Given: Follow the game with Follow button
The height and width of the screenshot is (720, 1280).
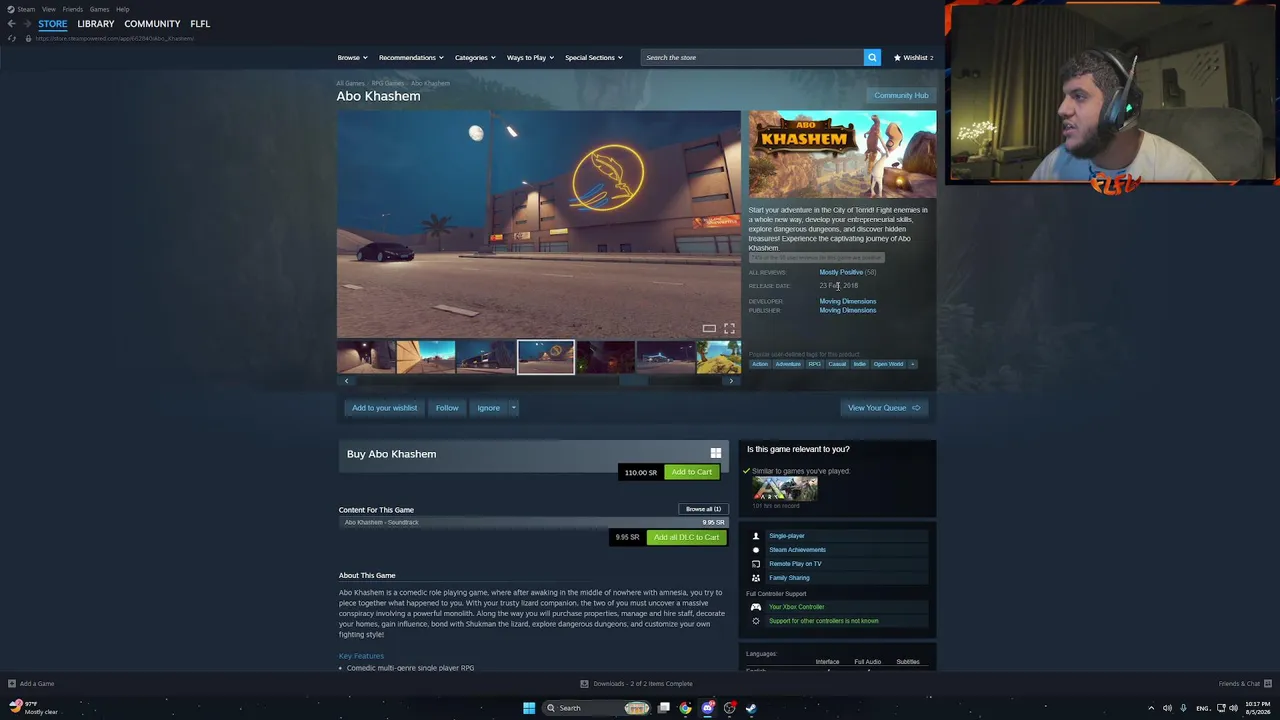Looking at the screenshot, I should (x=447, y=408).
